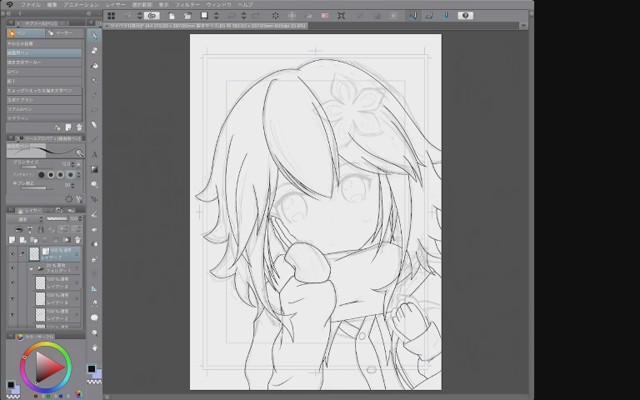The width and height of the screenshot is (640, 400).
Task: Select the straight Line figure tool
Action: click(94, 140)
